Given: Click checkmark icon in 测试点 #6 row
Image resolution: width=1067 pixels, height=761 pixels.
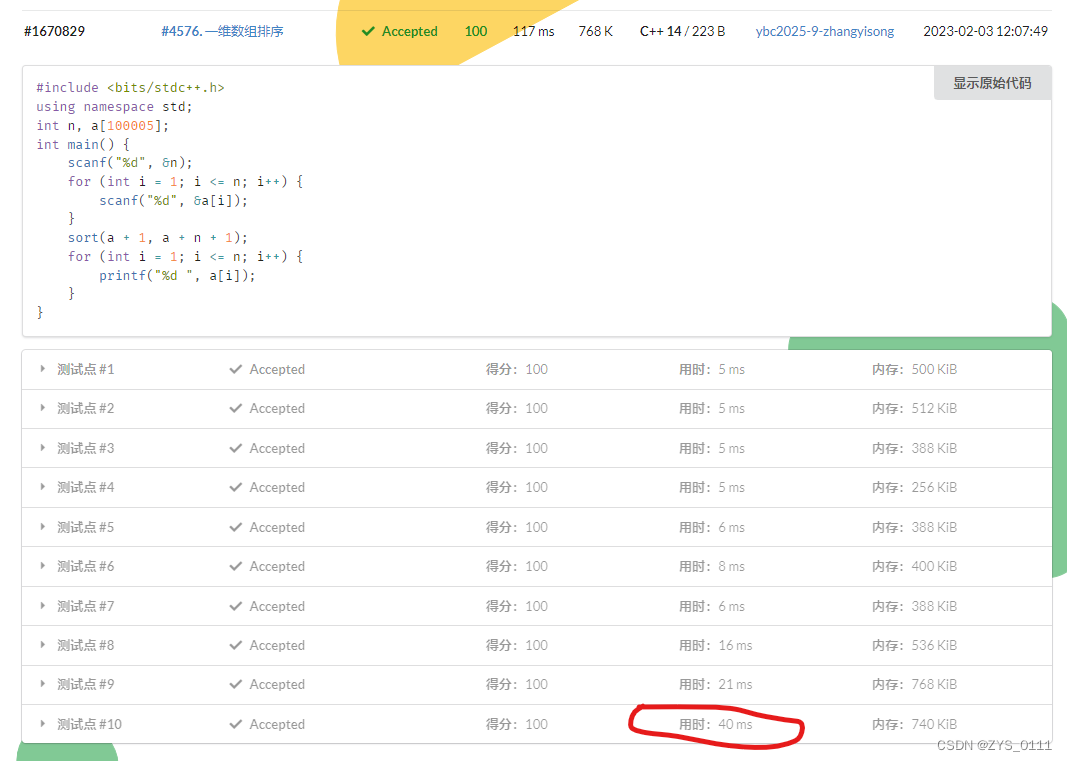Looking at the screenshot, I should 235,566.
